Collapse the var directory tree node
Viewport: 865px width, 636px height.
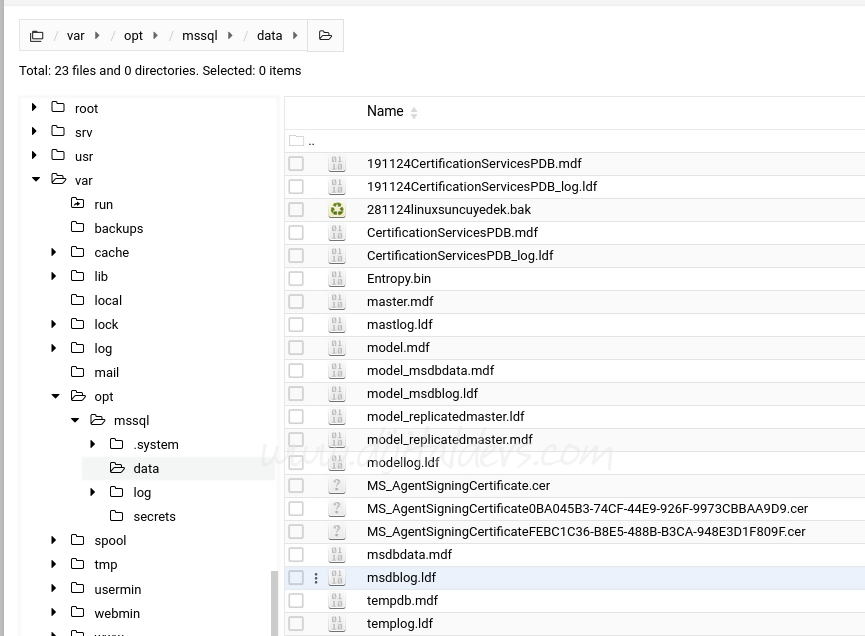35,180
